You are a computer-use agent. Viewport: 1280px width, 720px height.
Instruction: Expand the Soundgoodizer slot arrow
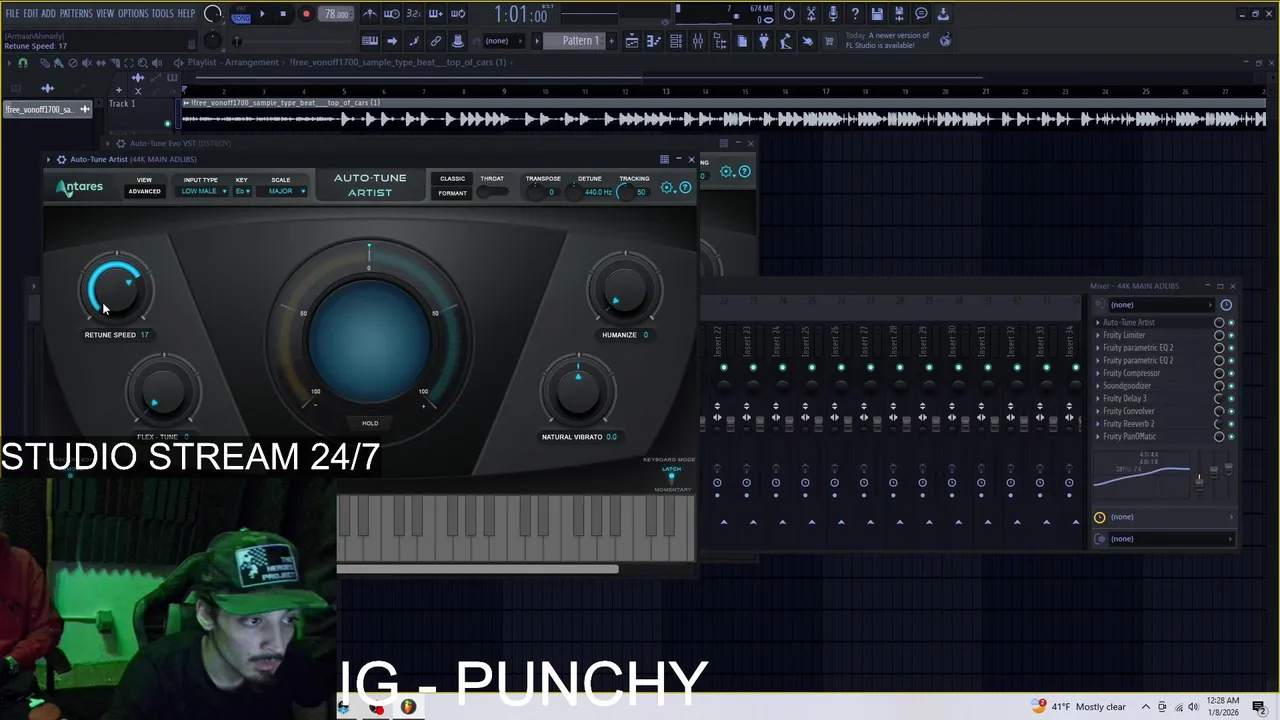coord(1098,386)
